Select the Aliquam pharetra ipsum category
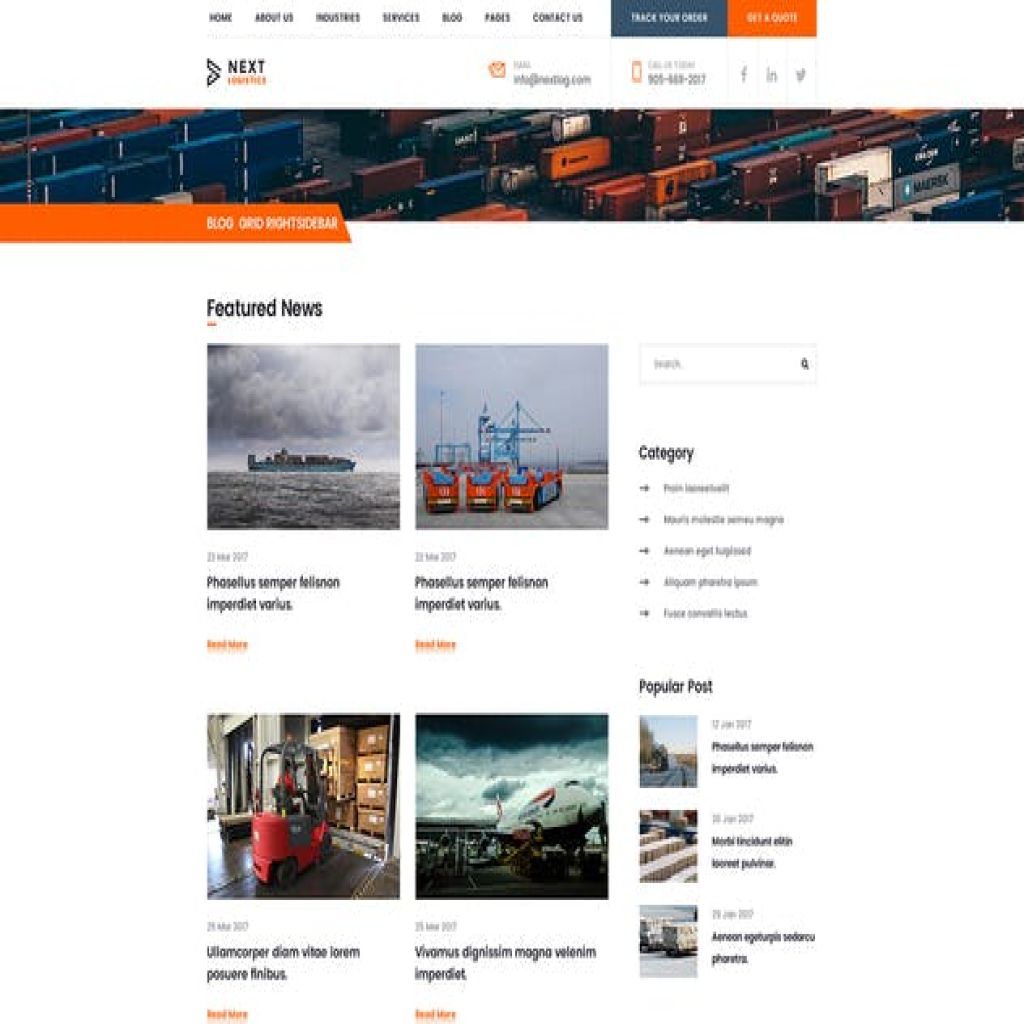1024x1024 pixels. click(x=710, y=582)
